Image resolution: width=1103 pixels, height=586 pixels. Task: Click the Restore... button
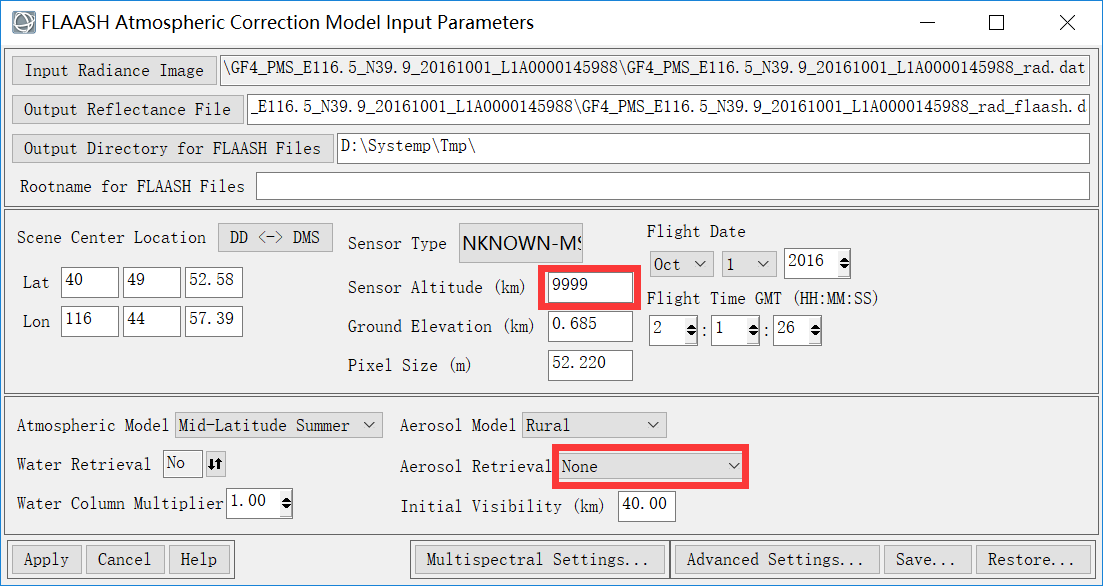(x=1030, y=559)
